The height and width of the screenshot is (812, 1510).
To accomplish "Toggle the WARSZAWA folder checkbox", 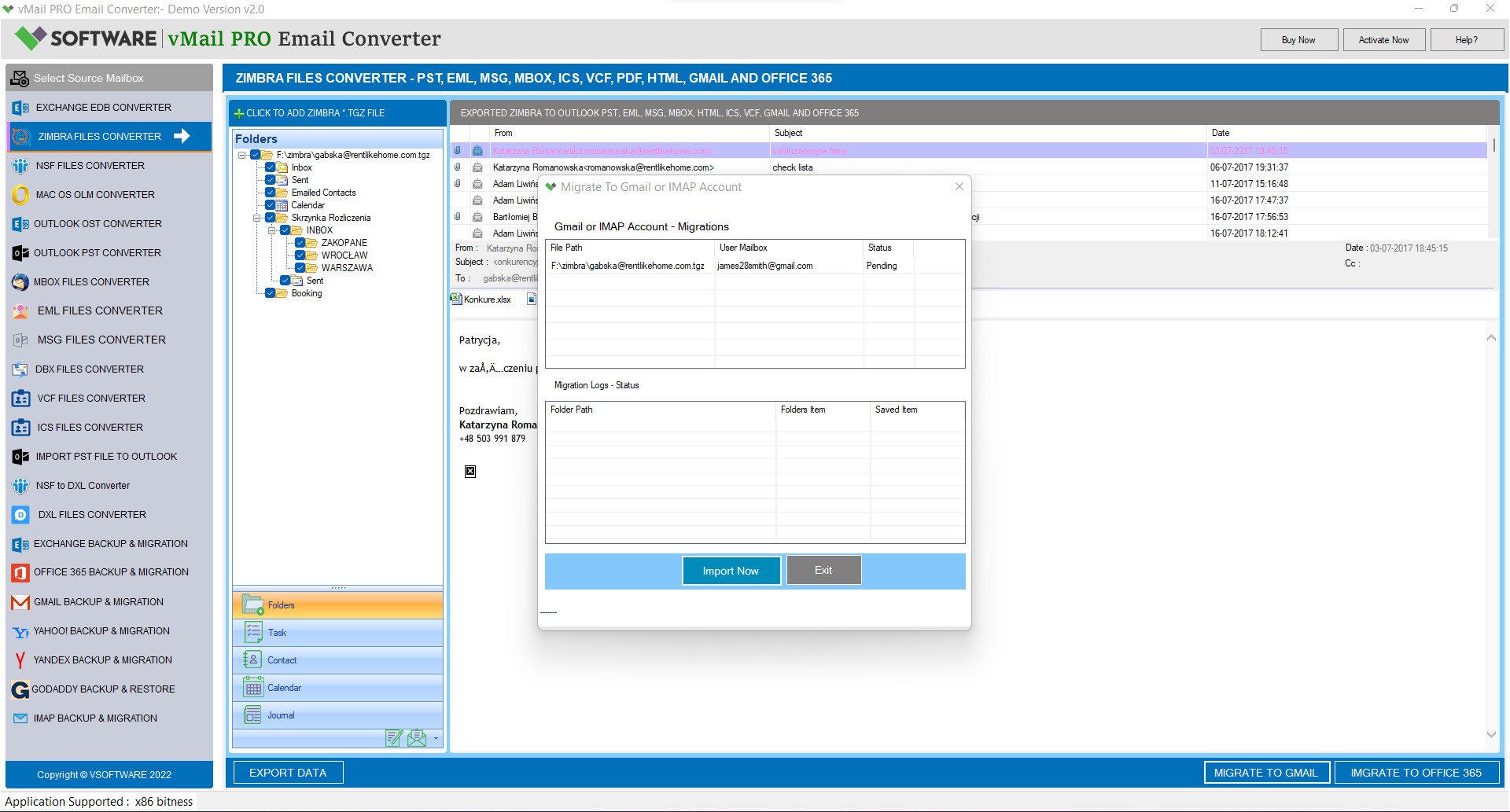I will click(300, 268).
